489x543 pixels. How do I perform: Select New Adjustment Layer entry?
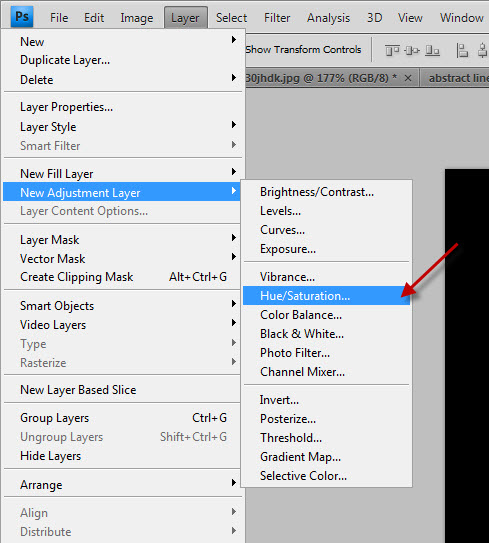pyautogui.click(x=122, y=192)
